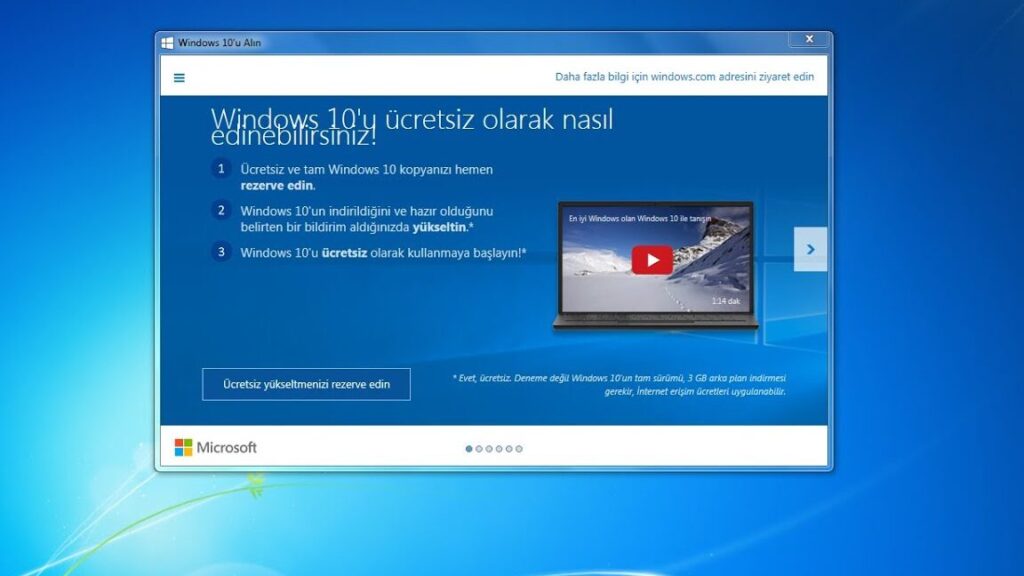Click the 'Windows 10'u Alın' title bar text
Screen dimensions: 1024x576
coord(219,43)
